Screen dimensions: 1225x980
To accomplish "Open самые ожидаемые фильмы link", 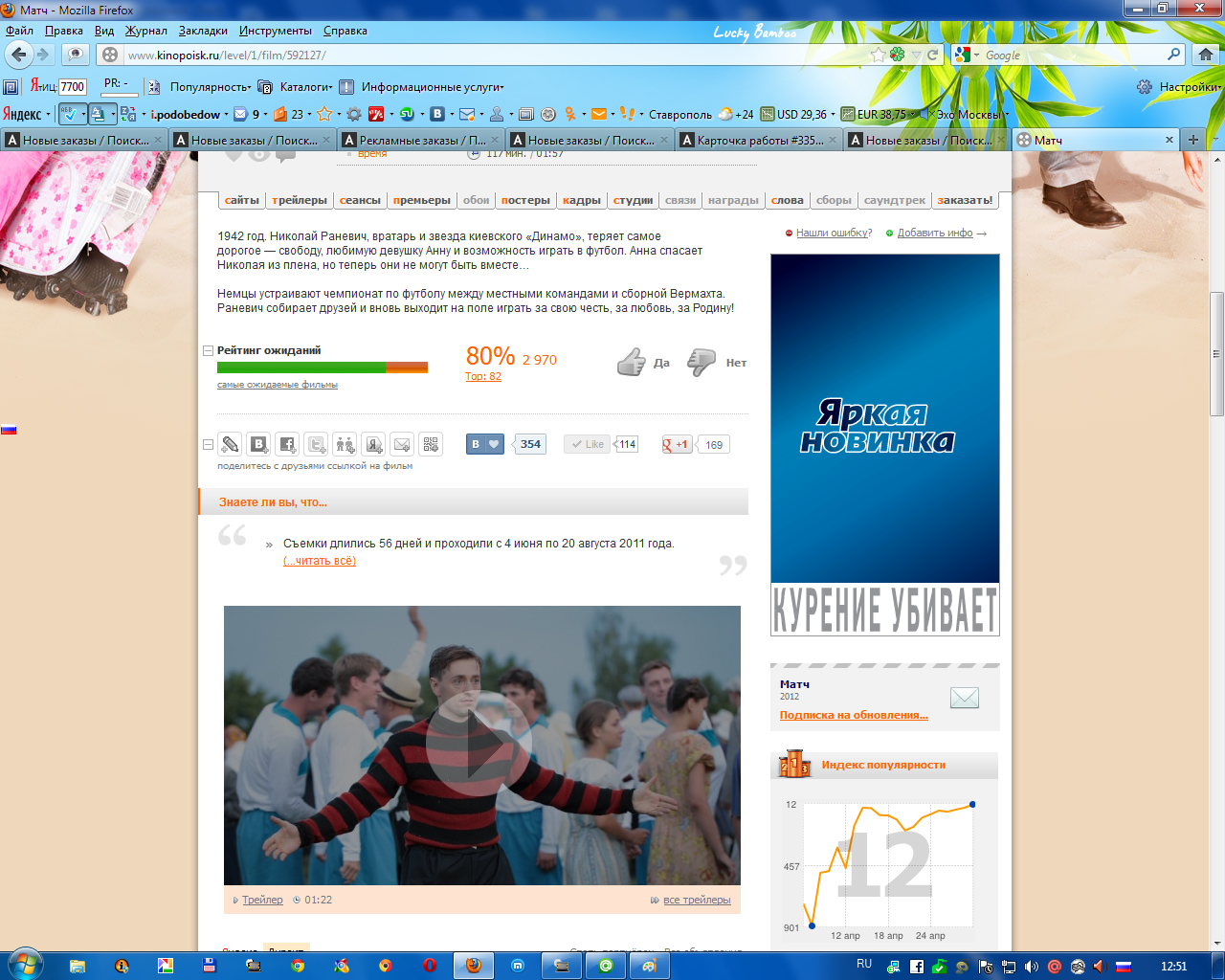I will point(278,385).
